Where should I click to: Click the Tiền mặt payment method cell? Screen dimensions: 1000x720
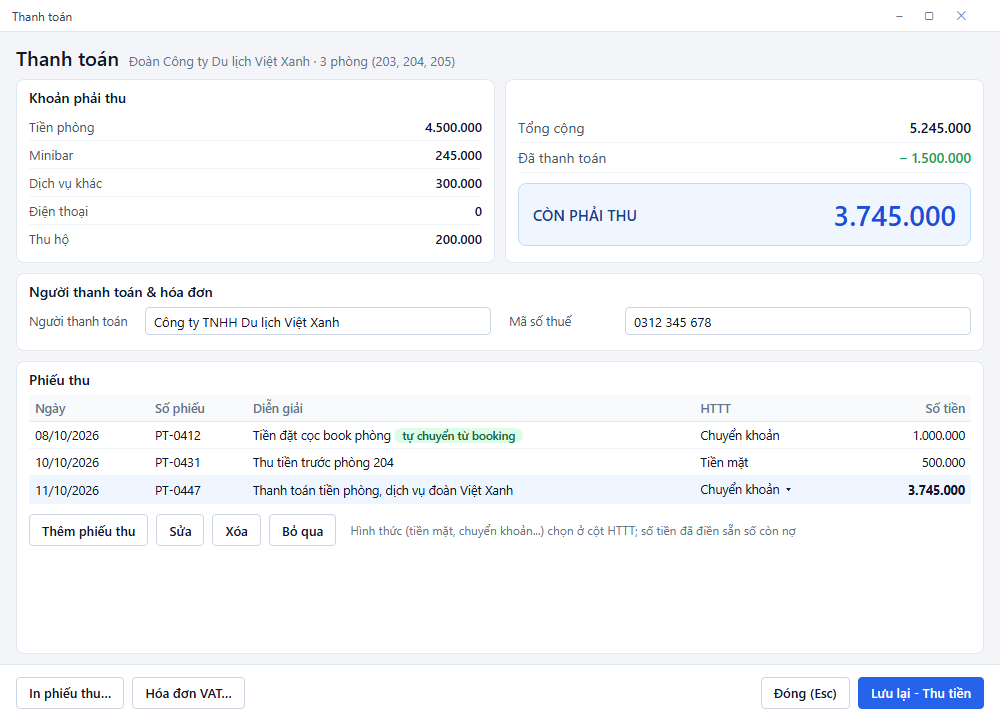tap(724, 462)
